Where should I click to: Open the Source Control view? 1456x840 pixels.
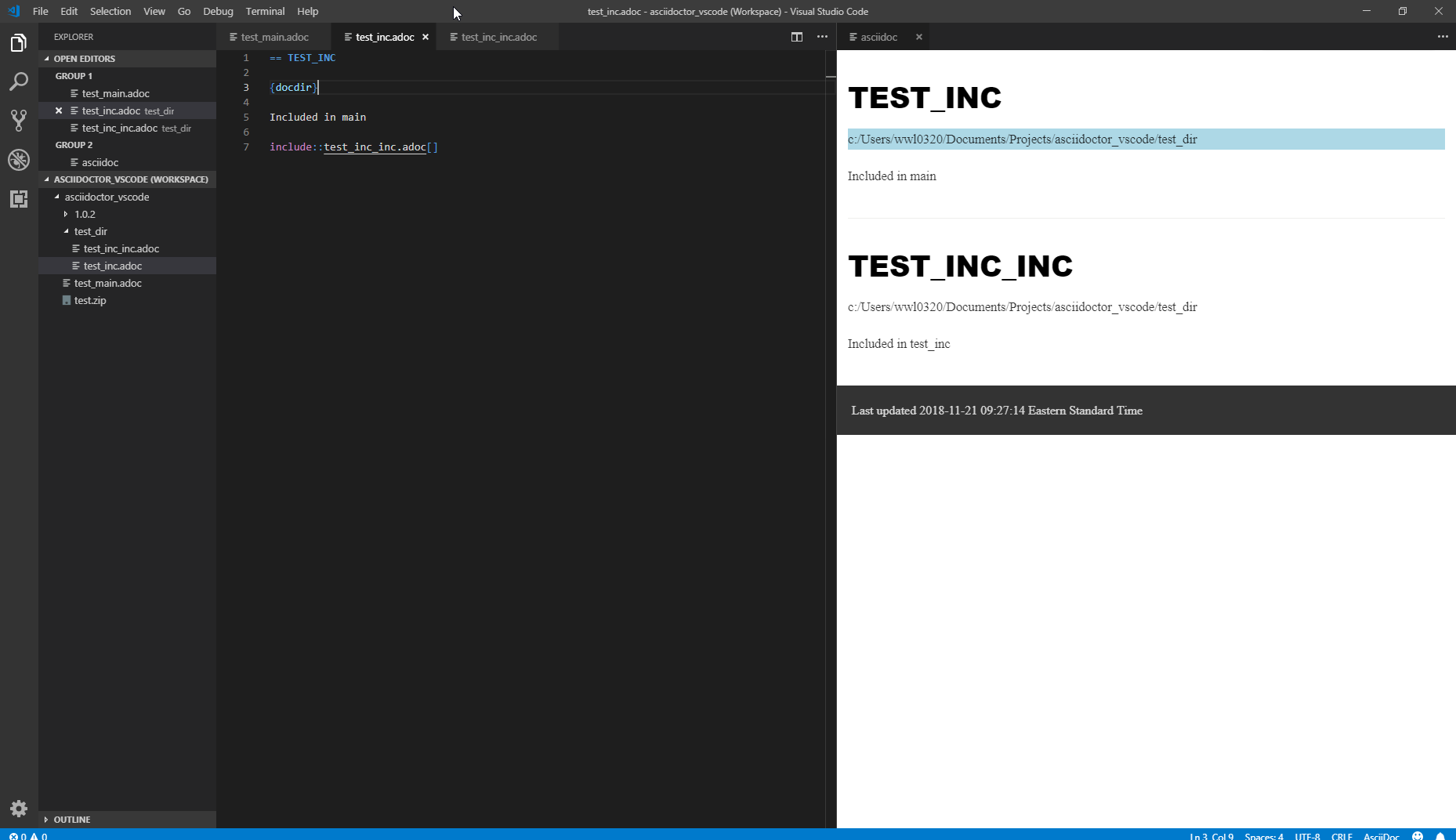click(x=19, y=121)
